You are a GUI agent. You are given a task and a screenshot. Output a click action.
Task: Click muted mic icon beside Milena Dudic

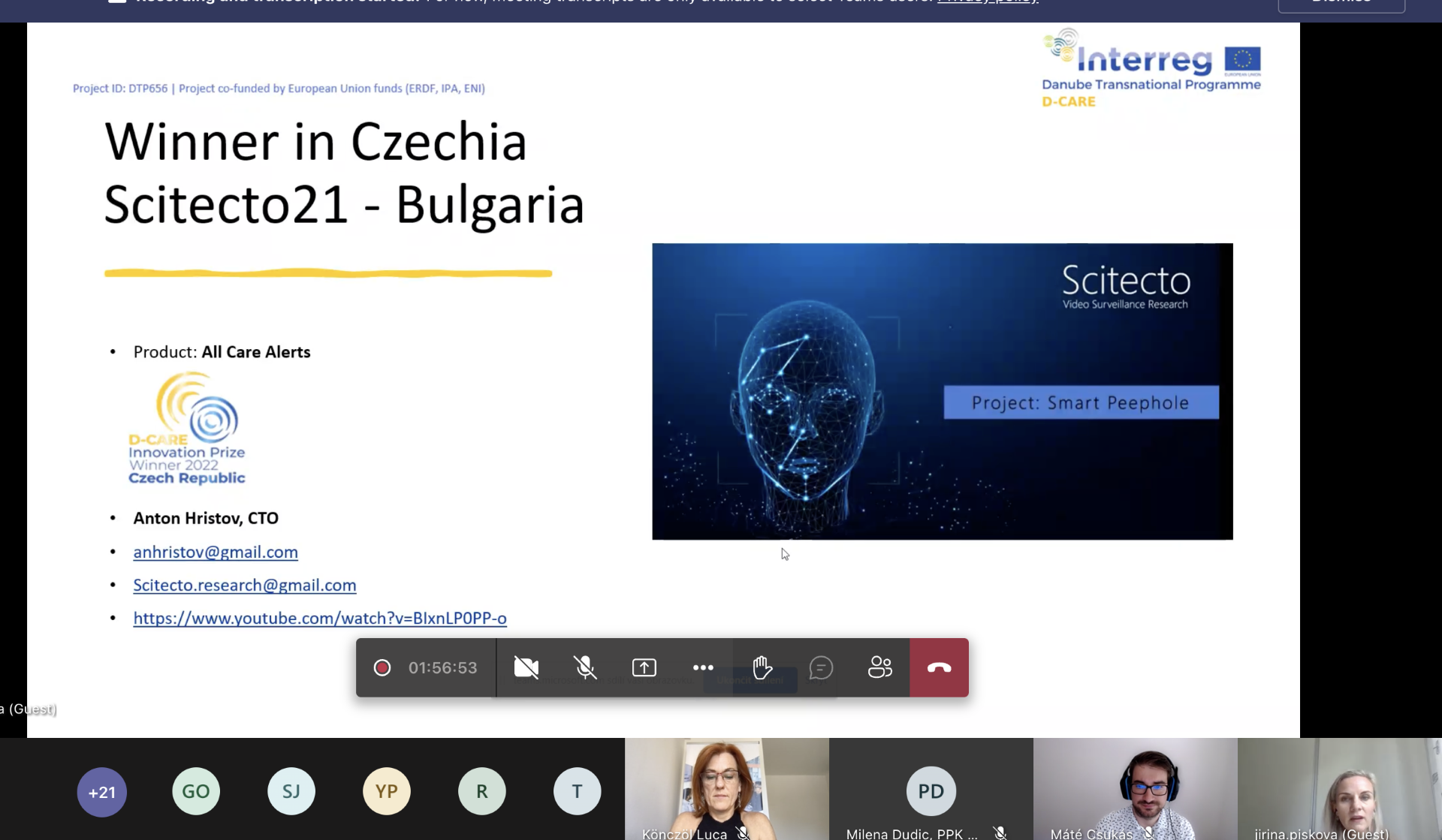(1000, 833)
